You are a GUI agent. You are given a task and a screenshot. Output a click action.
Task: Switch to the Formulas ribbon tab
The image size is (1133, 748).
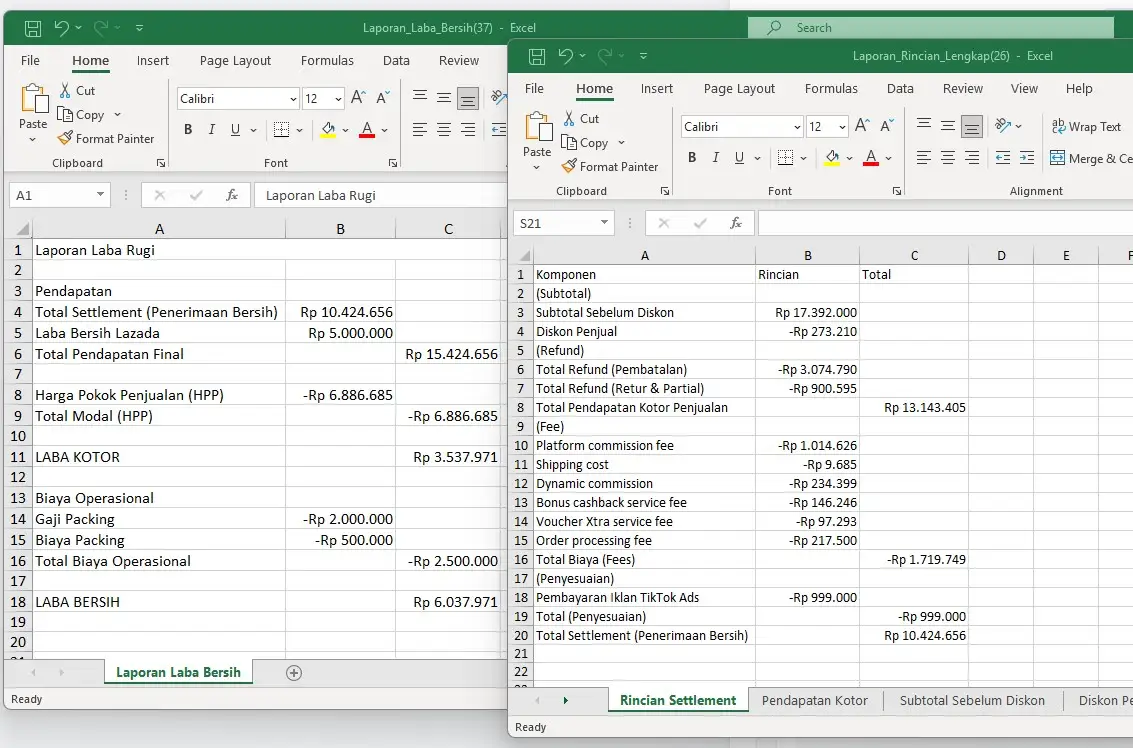coord(831,89)
